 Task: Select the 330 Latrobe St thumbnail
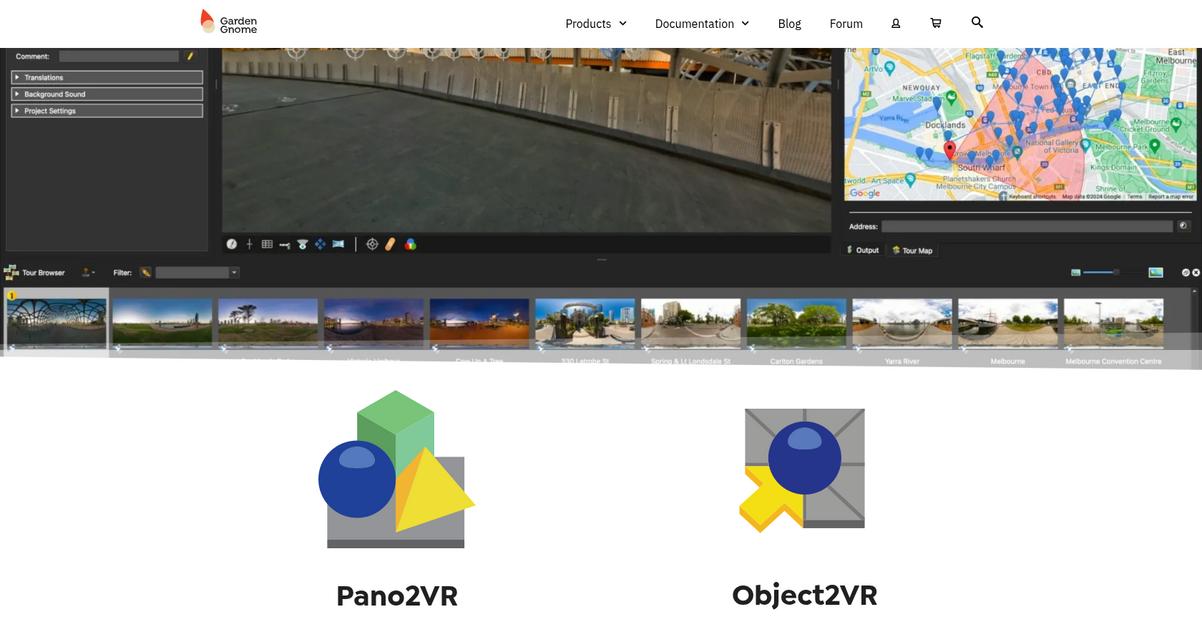(x=585, y=323)
